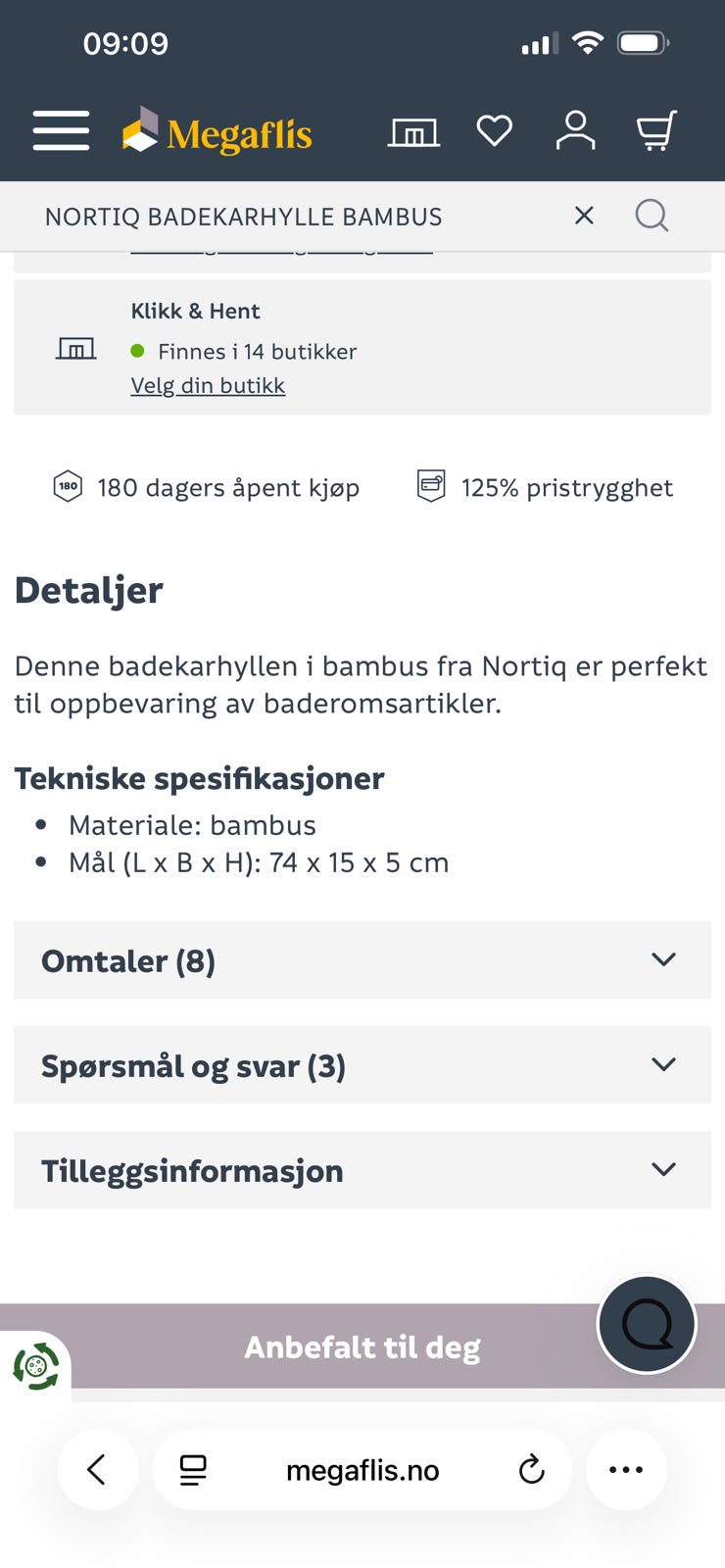Open your favorites with the heart icon
The image size is (725, 1568).
pos(495,129)
